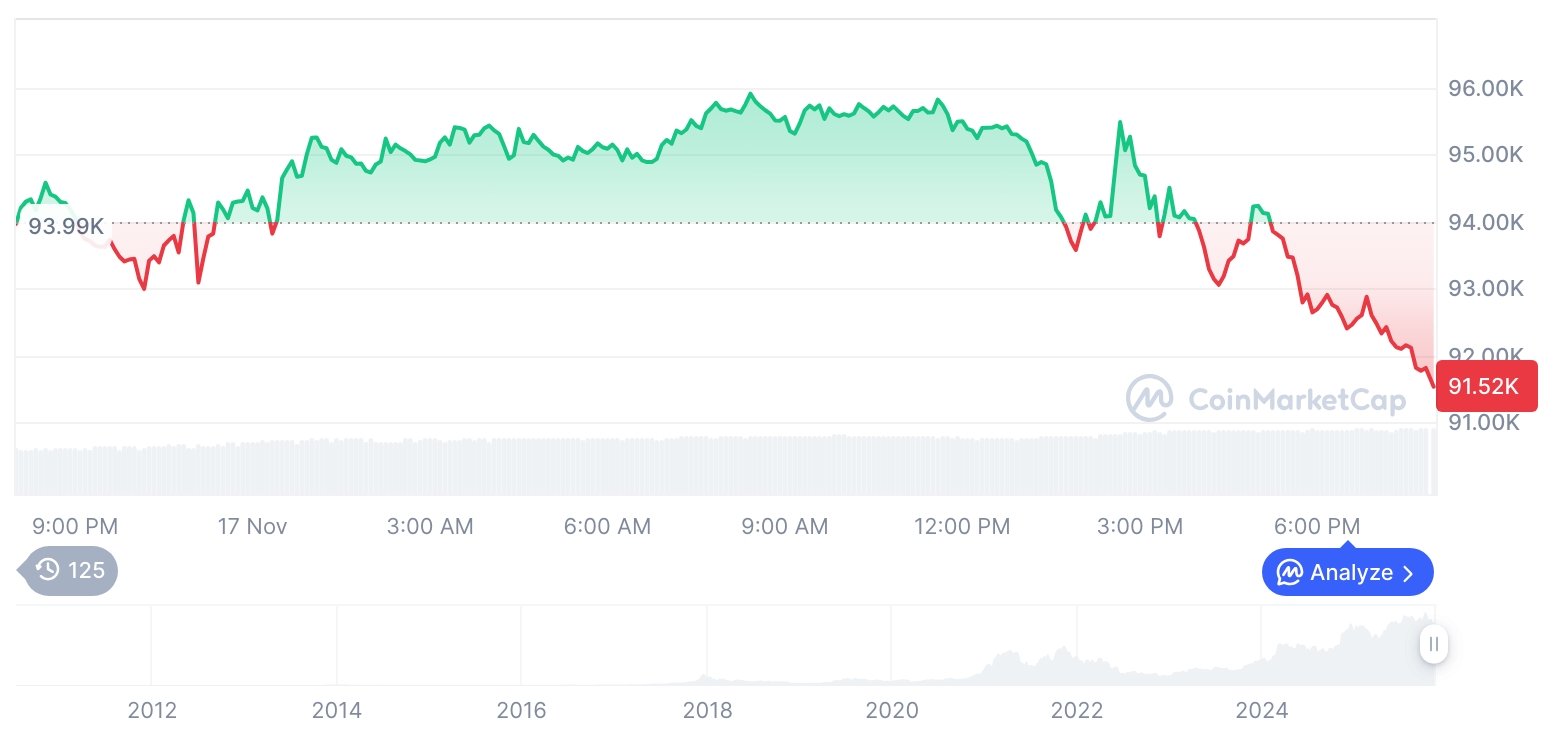Screen dimensions: 1566x732
Task: Click the 3:00 PM time axis label
Action: pos(1139,526)
